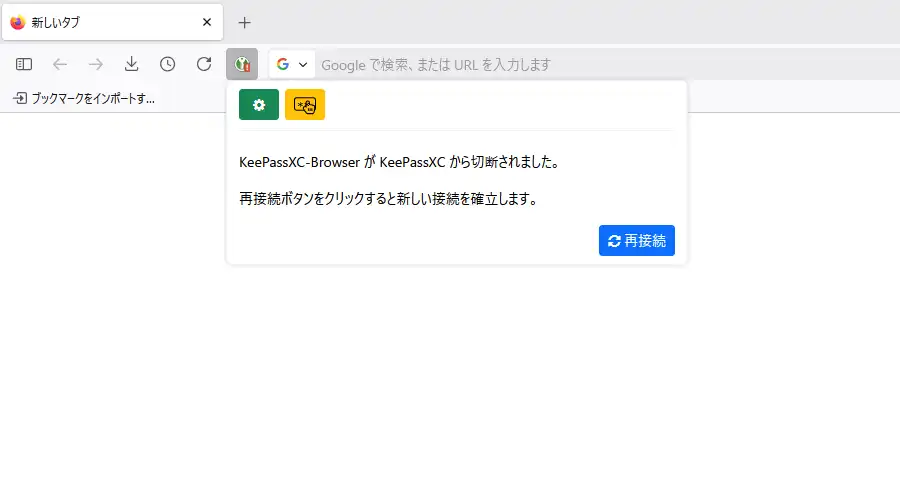
Task: Focus the Google search or URL field
Action: tap(608, 65)
